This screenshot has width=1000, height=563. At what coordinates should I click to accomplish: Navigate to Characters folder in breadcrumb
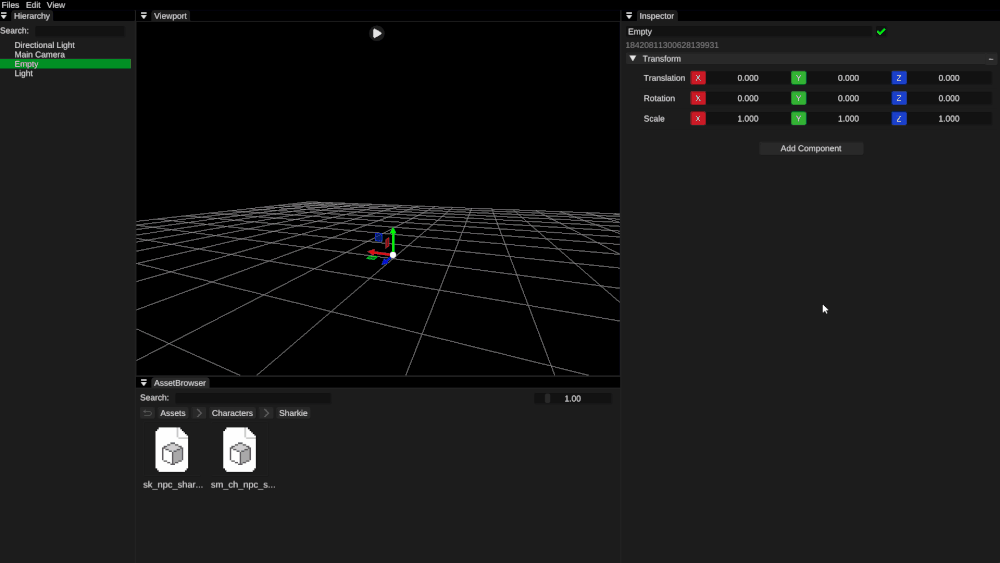[232, 413]
